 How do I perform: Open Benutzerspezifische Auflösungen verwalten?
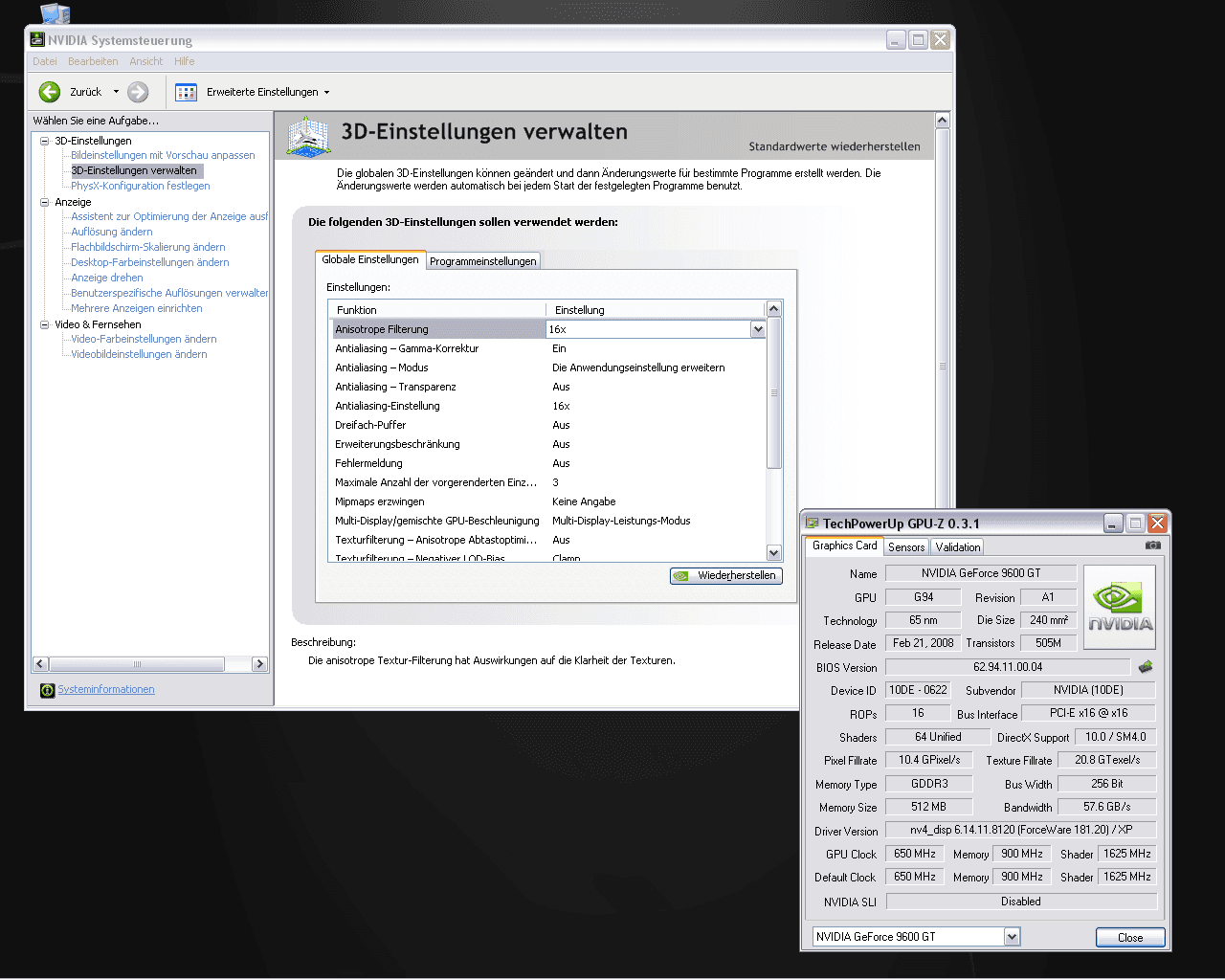pos(169,293)
